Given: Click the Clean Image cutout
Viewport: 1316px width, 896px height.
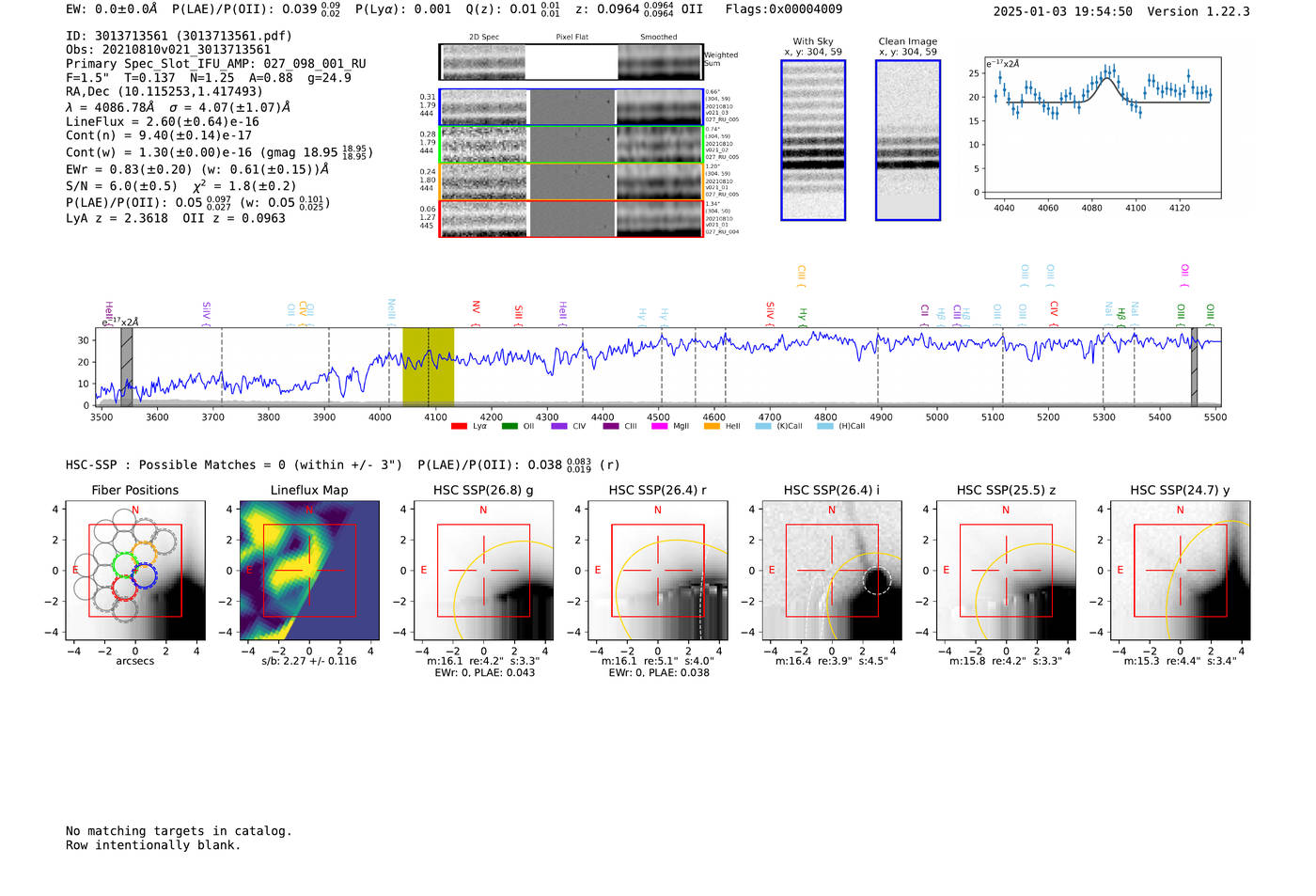Looking at the screenshot, I should tap(908, 140).
